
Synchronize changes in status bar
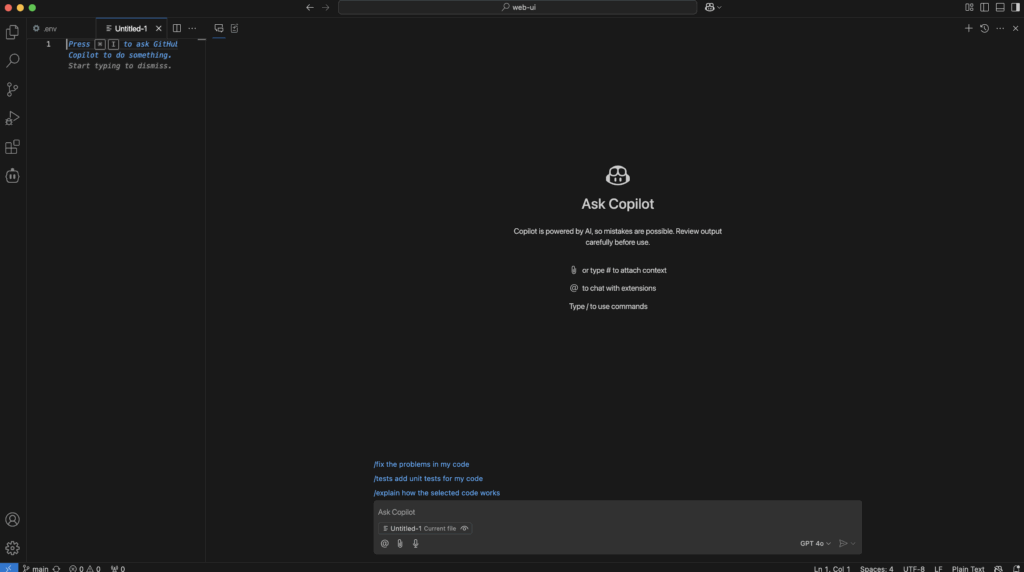click(x=57, y=568)
